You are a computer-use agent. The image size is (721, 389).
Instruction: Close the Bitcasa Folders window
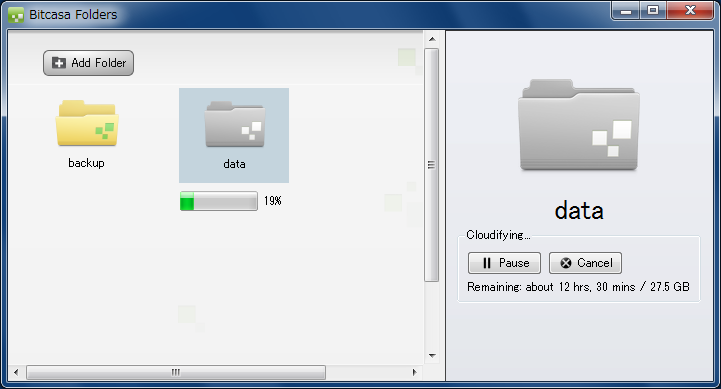point(690,11)
